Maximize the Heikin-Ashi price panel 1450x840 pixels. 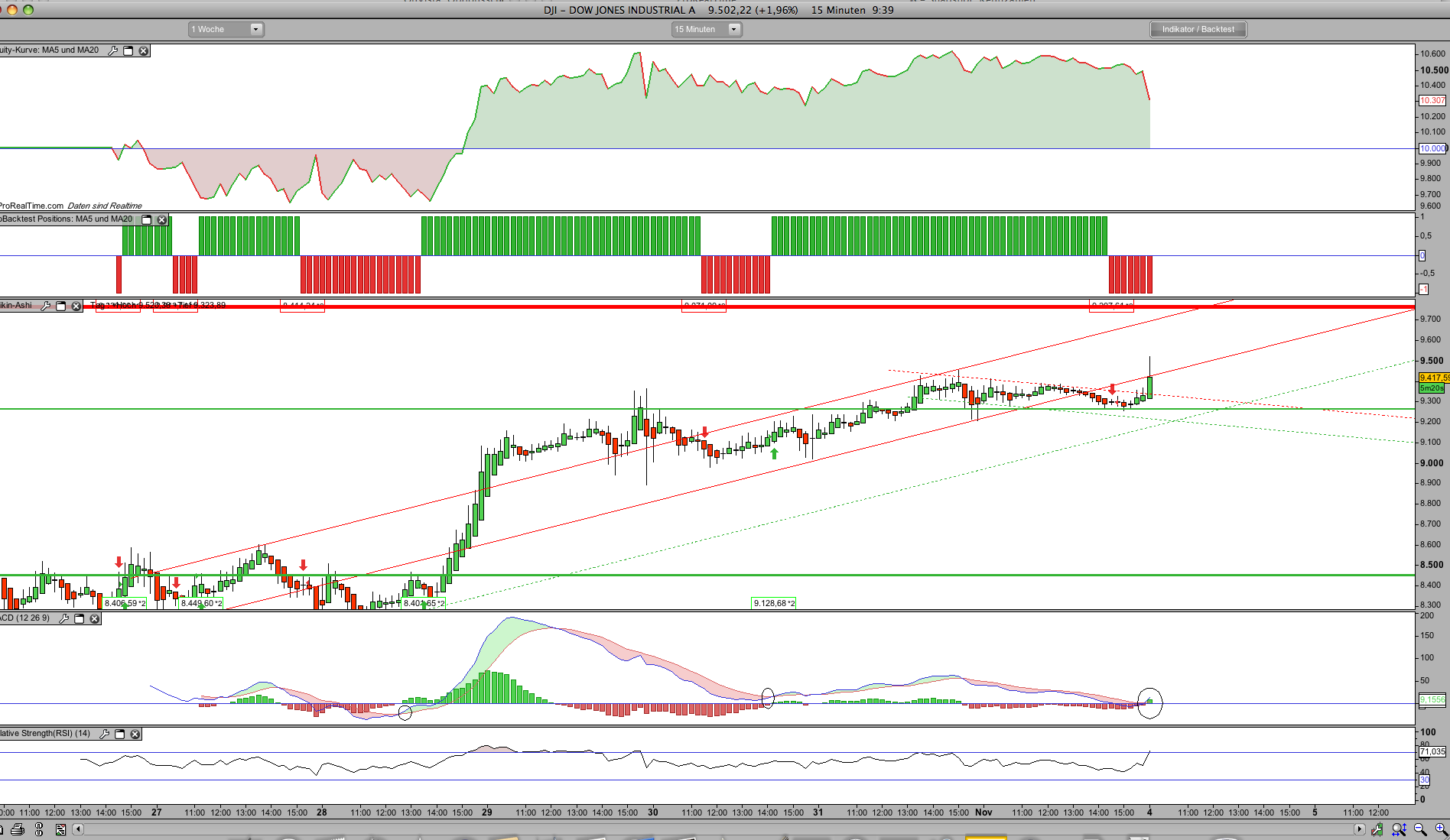pyautogui.click(x=61, y=306)
